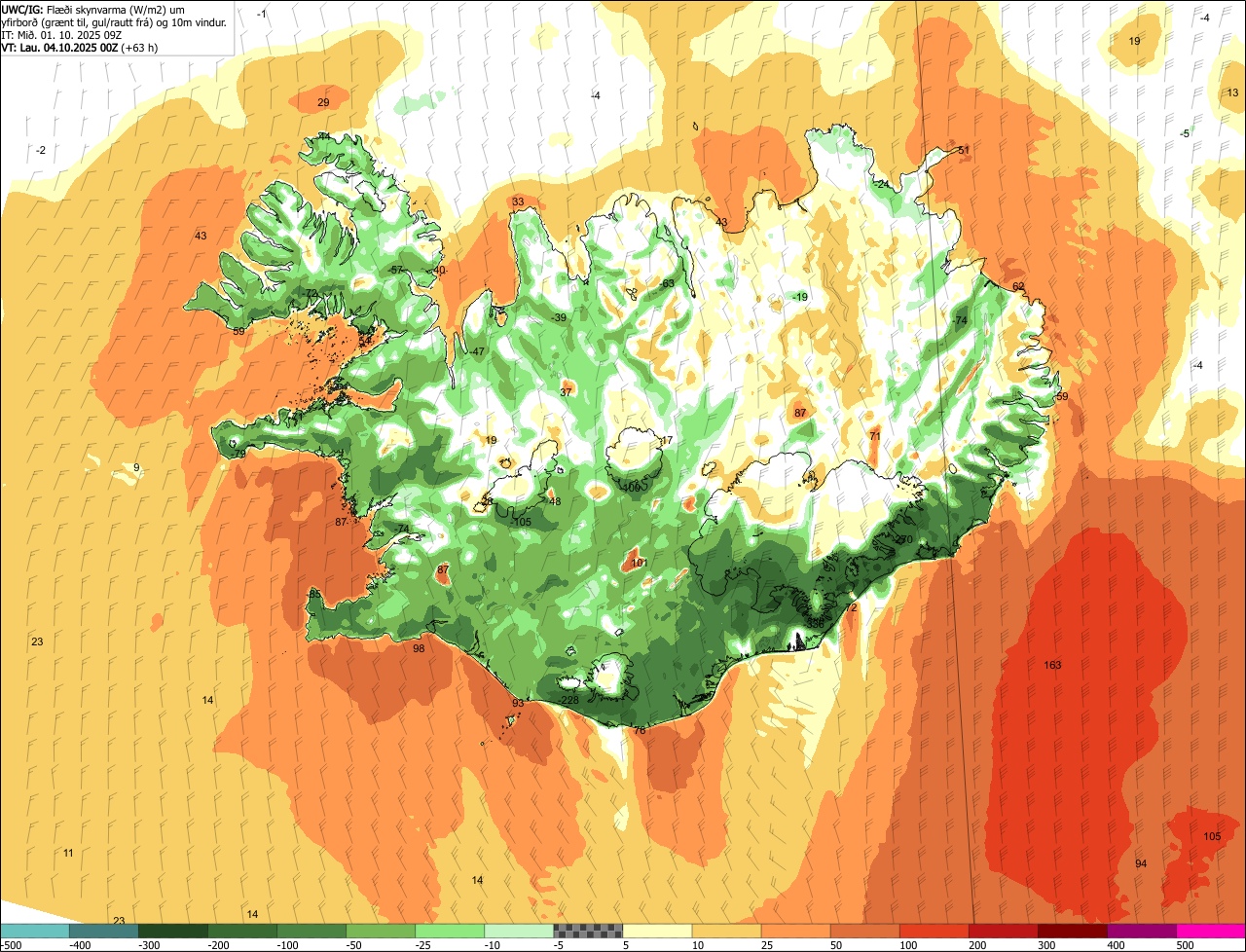Select the '94' value offshore southeast
Image resolution: width=1246 pixels, height=952 pixels.
(1141, 863)
